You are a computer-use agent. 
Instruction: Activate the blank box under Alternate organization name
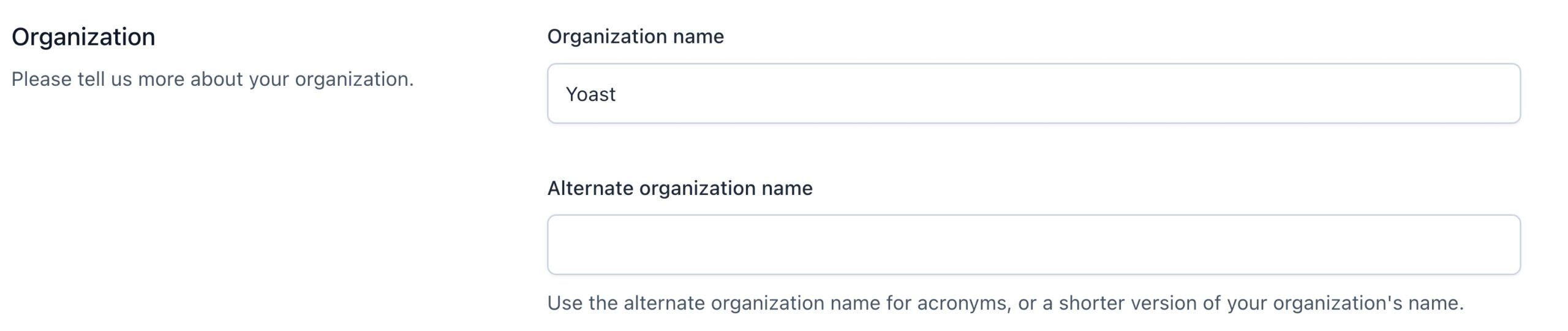[x=1033, y=245]
